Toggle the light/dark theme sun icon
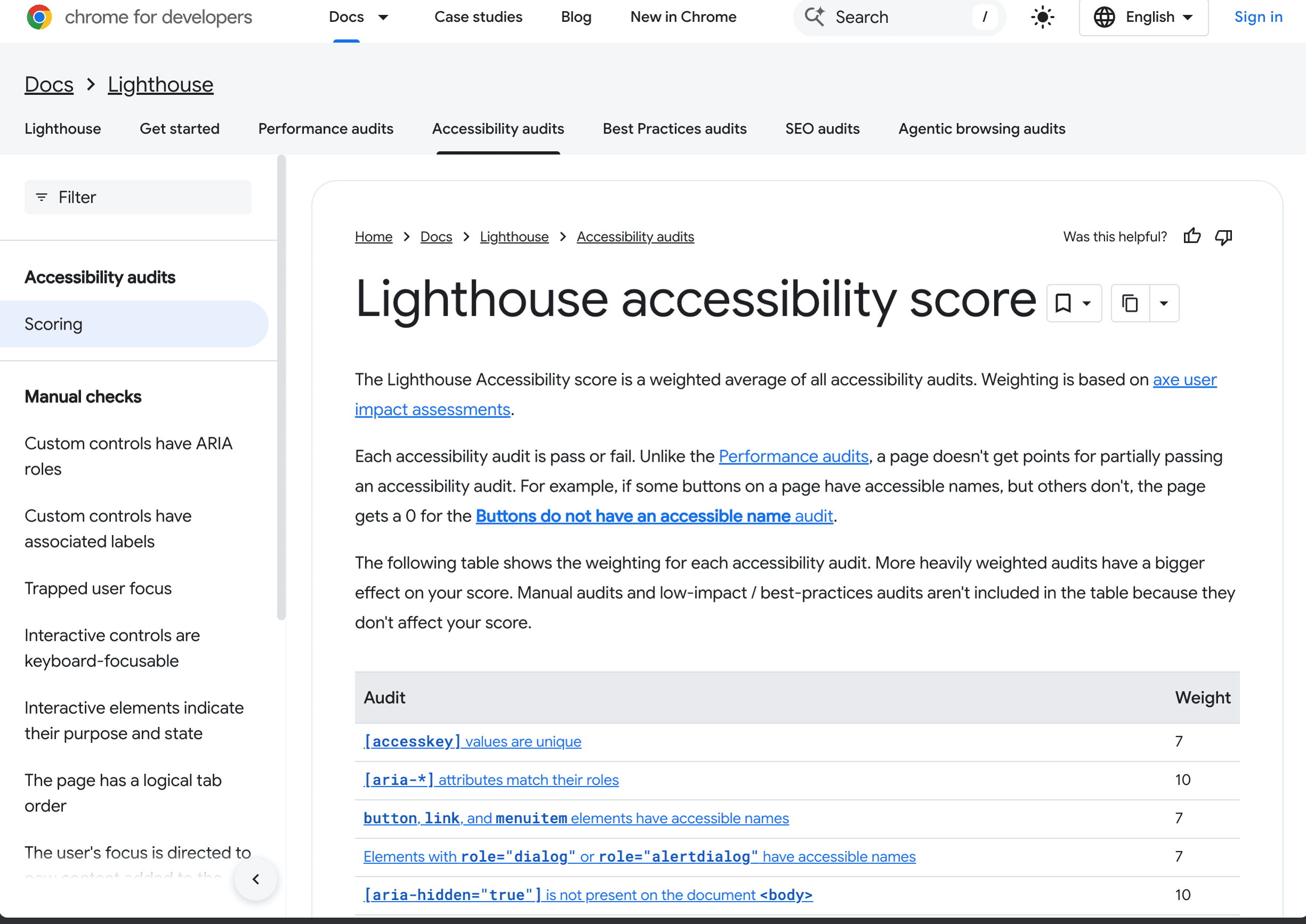The width and height of the screenshot is (1306, 924). coord(1042,17)
